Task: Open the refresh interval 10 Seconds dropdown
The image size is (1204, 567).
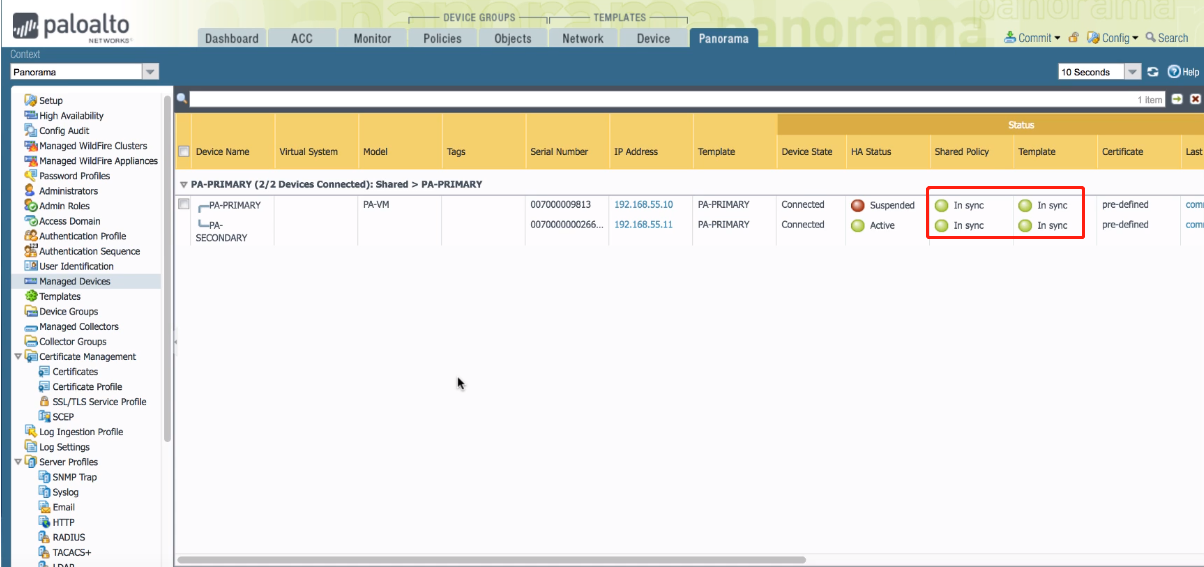Action: coord(1132,72)
